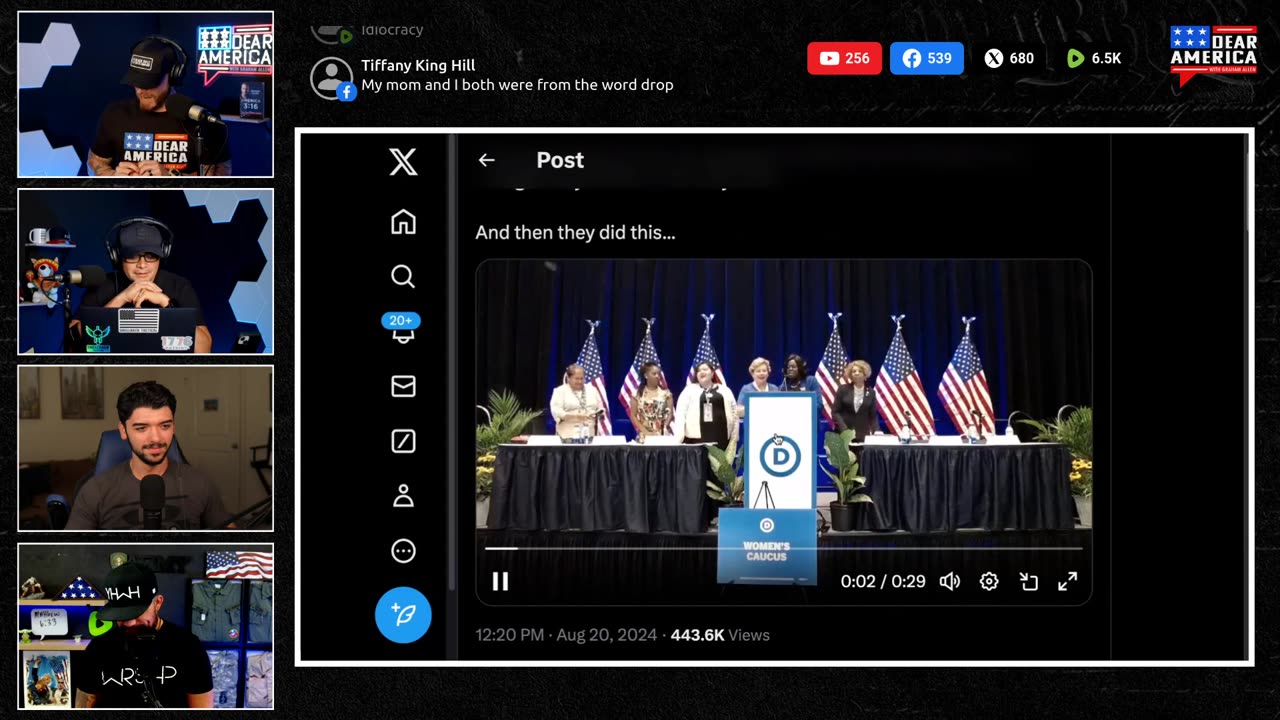This screenshot has height=720, width=1280.
Task: Click the X 680 viewer count
Action: click(1009, 58)
